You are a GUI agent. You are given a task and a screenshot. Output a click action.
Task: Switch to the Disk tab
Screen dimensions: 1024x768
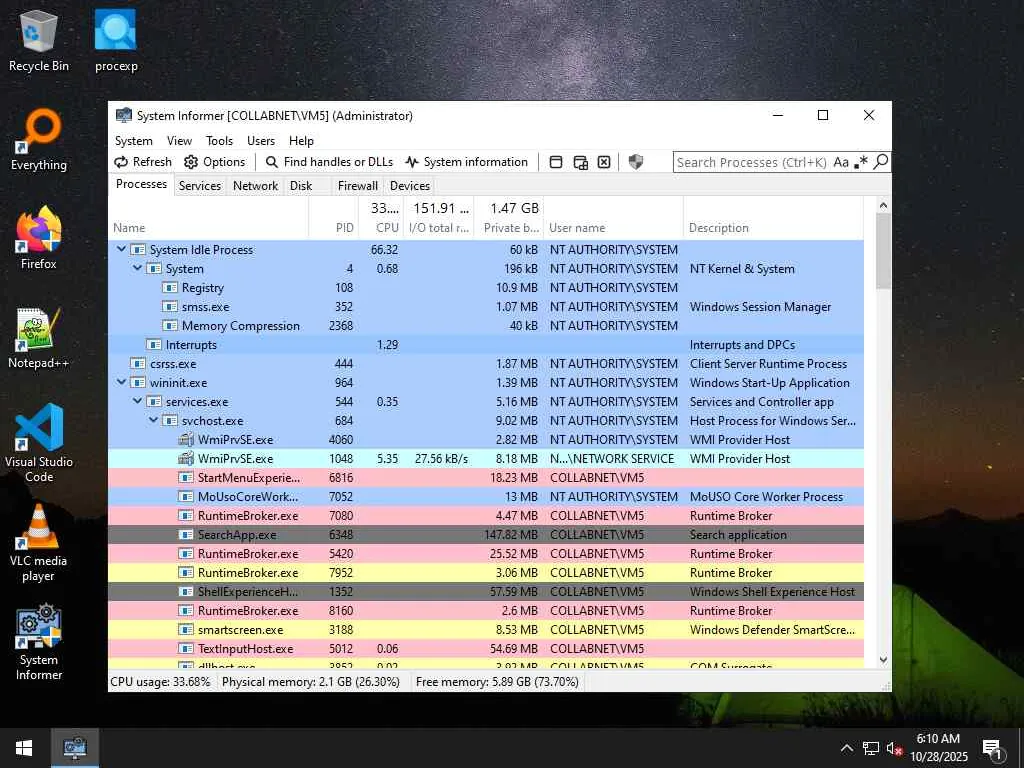point(301,185)
